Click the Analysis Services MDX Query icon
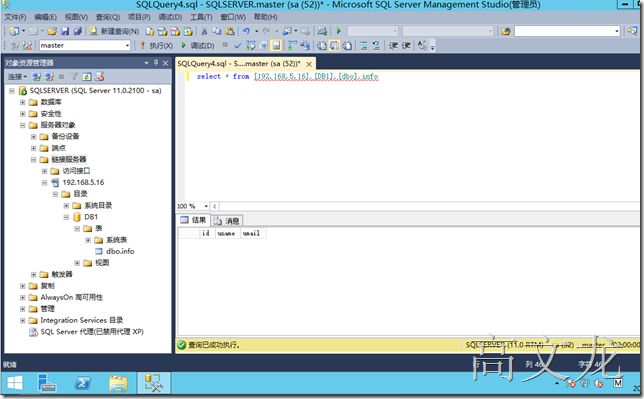The image size is (644, 399). click(163, 31)
